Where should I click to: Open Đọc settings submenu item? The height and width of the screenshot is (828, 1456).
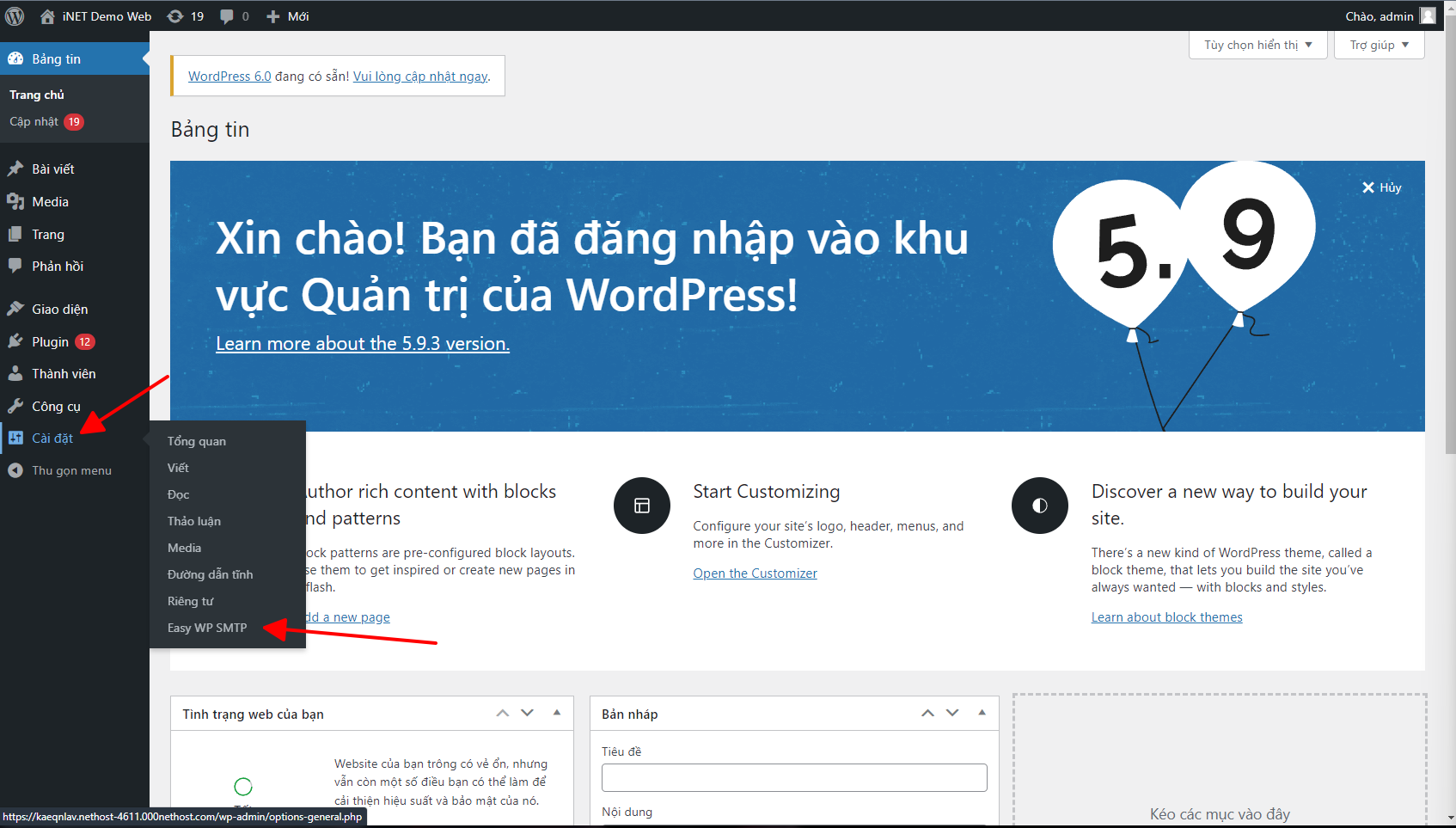click(178, 494)
